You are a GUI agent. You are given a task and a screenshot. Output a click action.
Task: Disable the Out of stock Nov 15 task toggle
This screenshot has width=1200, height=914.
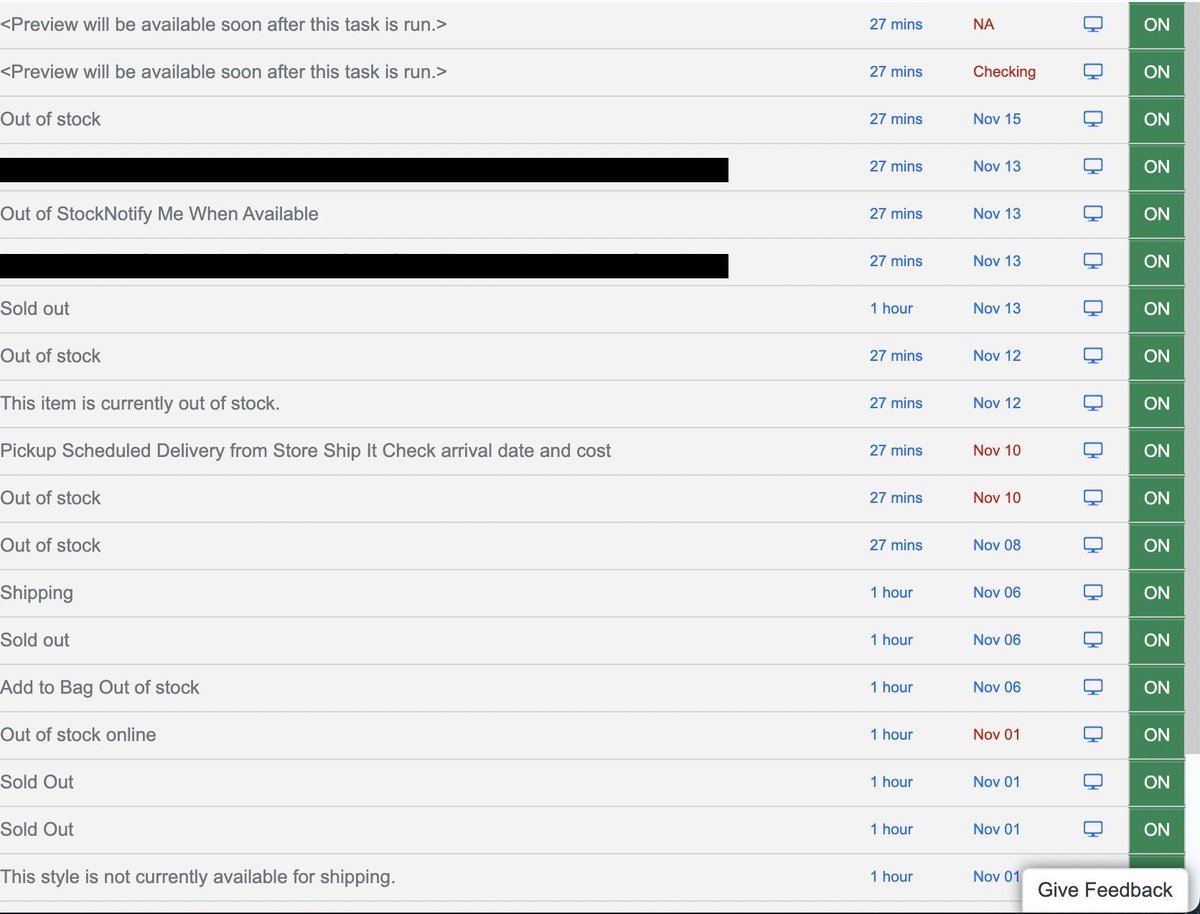(x=1157, y=119)
